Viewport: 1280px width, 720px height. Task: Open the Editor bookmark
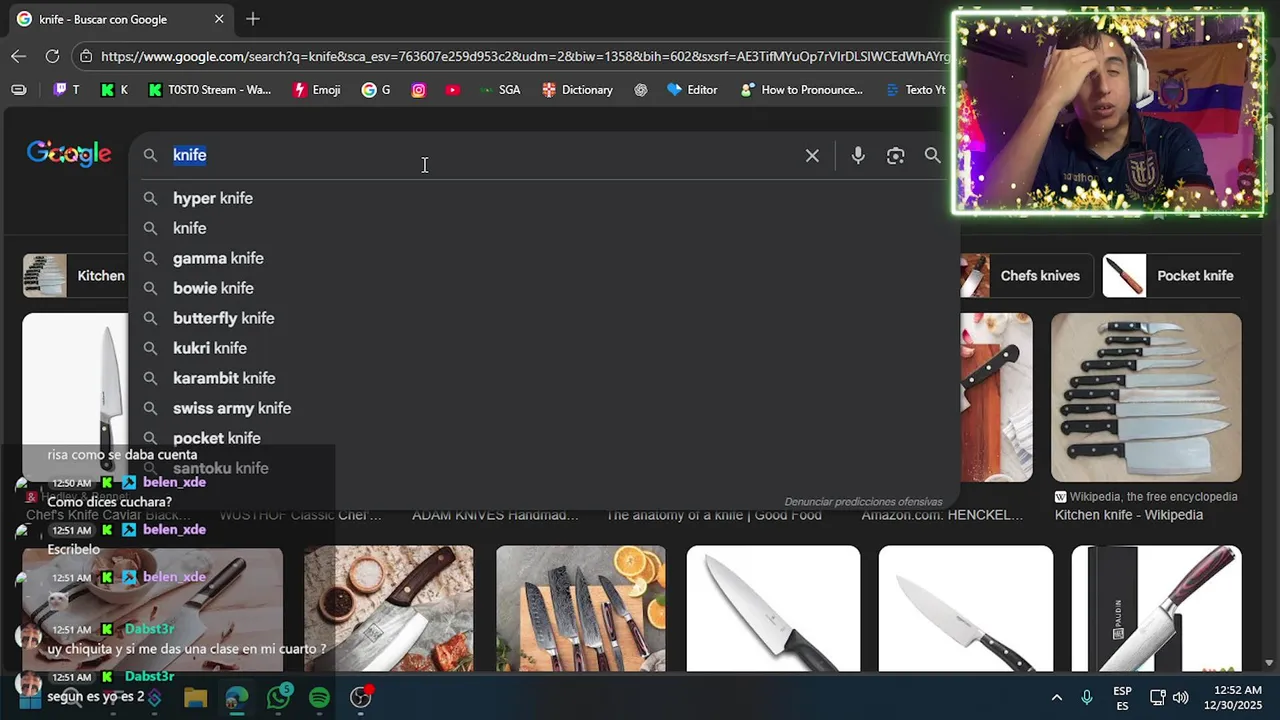[x=692, y=90]
